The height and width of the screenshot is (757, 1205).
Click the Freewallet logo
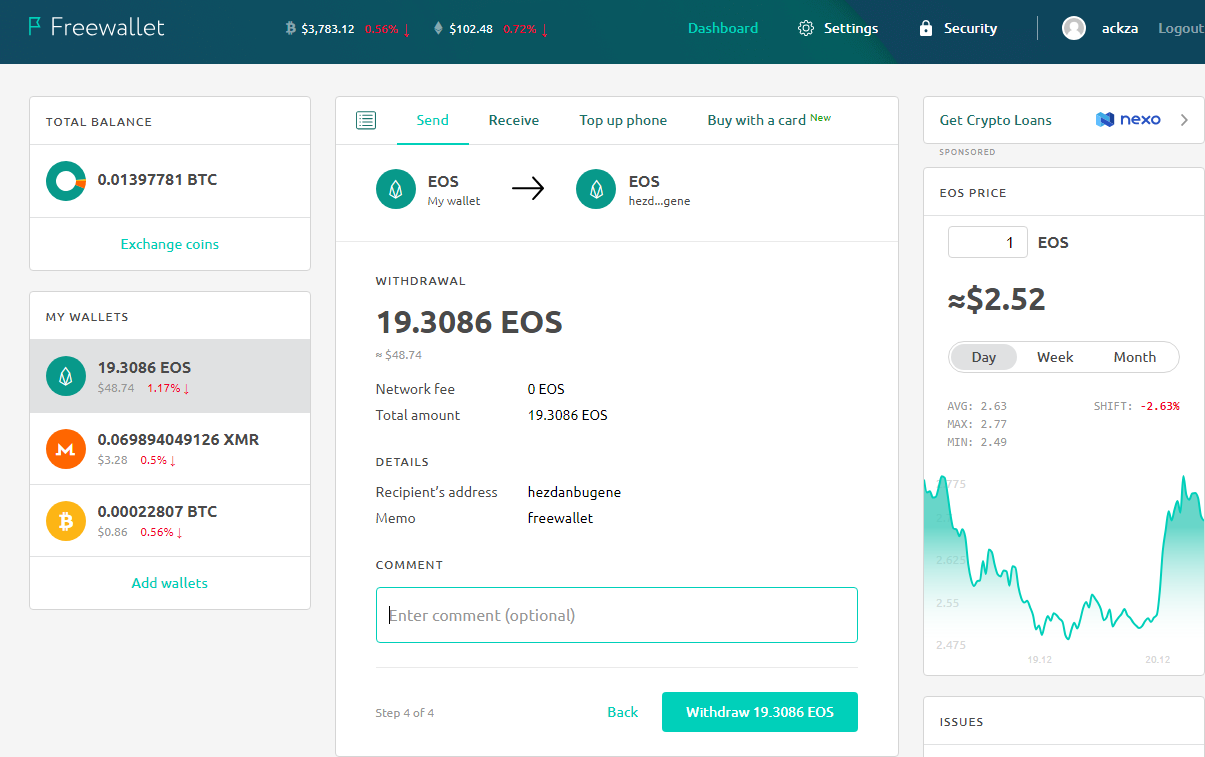pyautogui.click(x=96, y=27)
